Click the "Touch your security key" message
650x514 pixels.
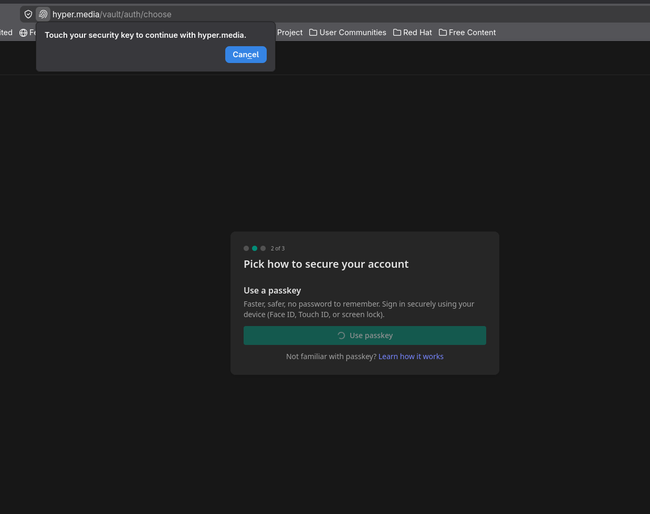[145, 35]
